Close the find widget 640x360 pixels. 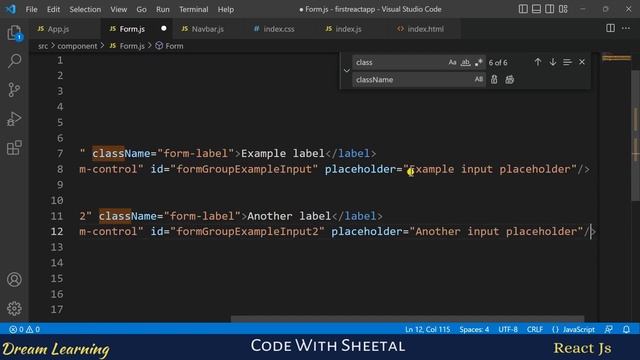[x=582, y=62]
